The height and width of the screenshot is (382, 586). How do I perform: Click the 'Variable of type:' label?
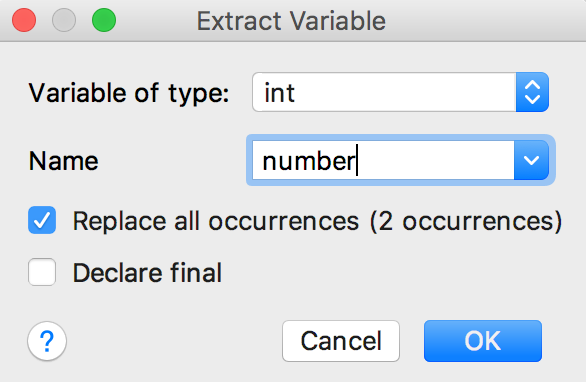point(129,93)
